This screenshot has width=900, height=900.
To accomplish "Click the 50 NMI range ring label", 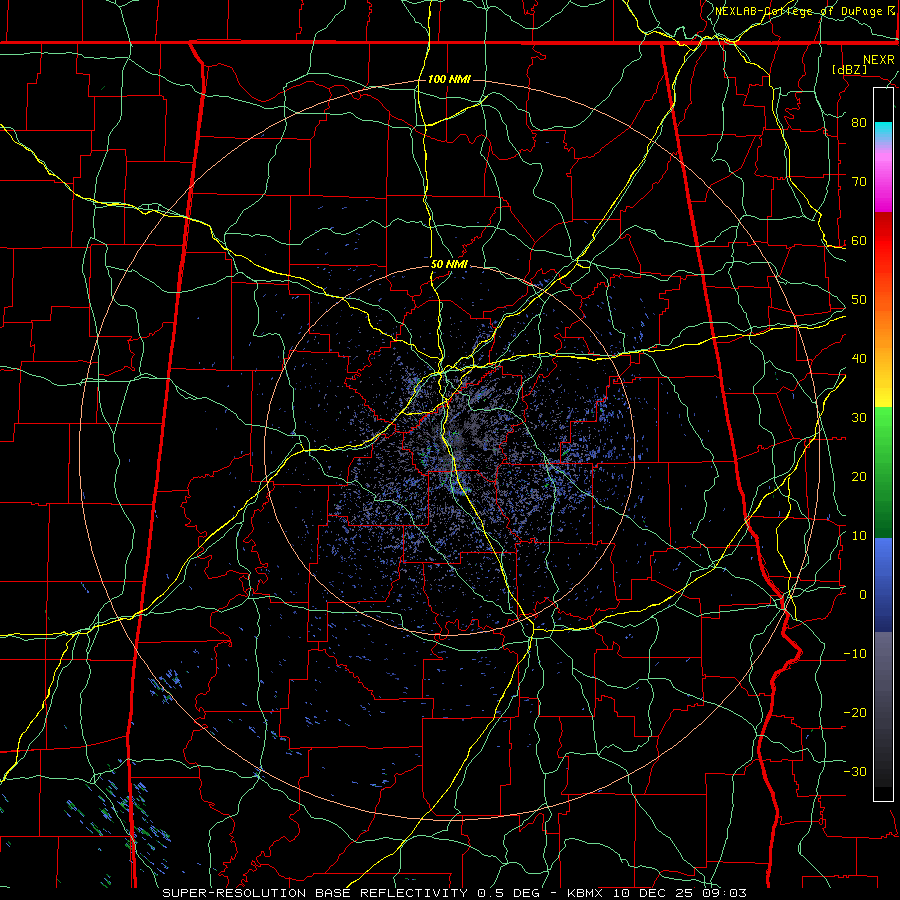I will [449, 265].
